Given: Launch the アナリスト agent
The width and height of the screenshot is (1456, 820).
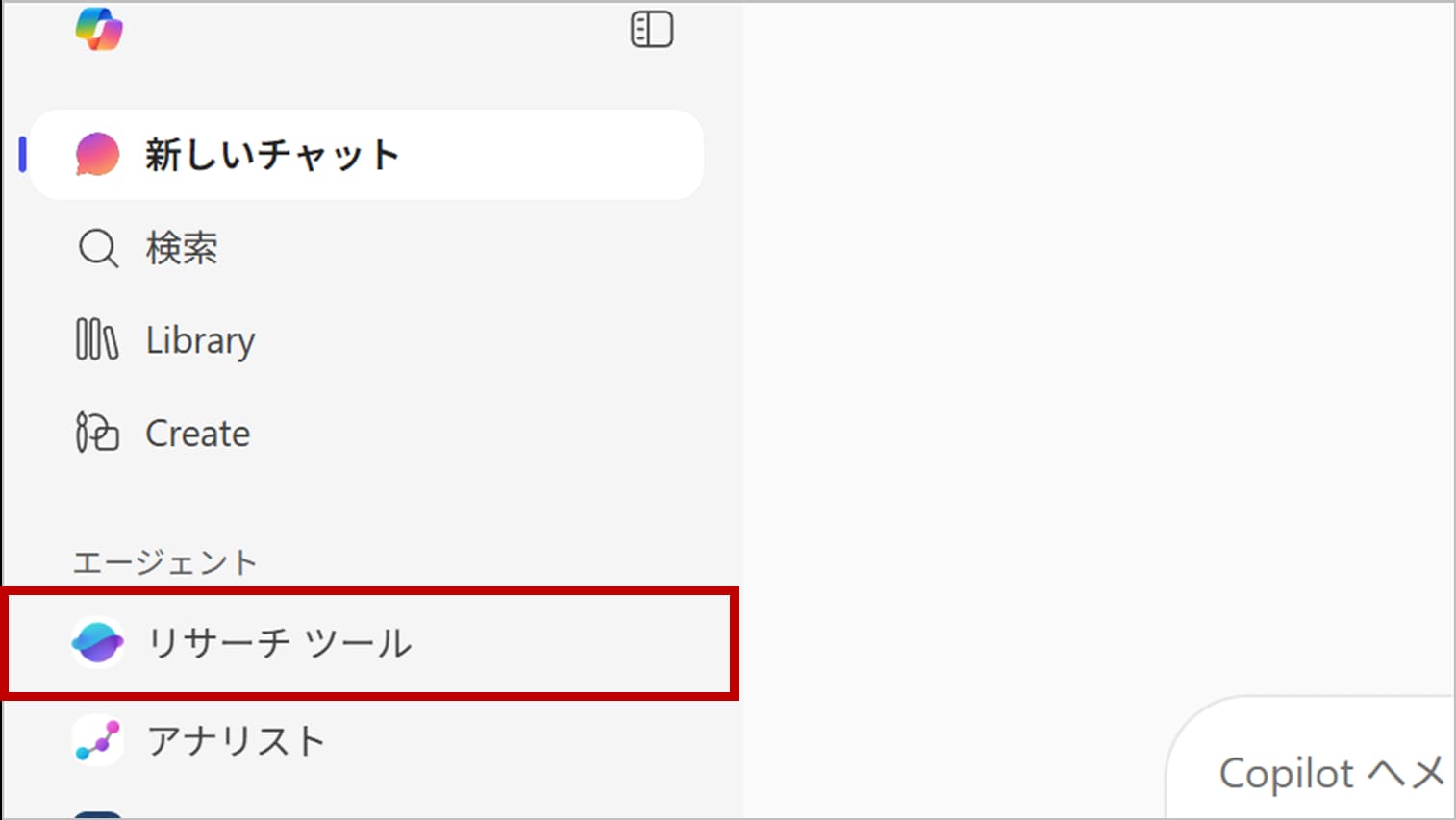Looking at the screenshot, I should pos(236,741).
